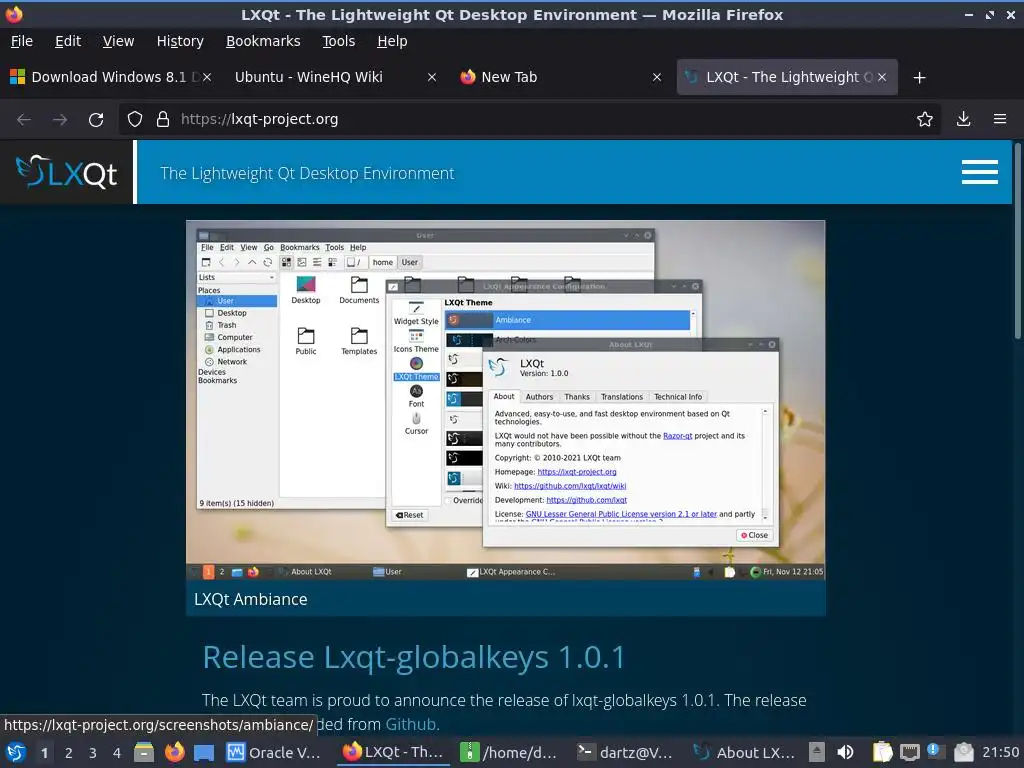The height and width of the screenshot is (768, 1024).
Task: View site security via padlock icon
Action: (163, 120)
